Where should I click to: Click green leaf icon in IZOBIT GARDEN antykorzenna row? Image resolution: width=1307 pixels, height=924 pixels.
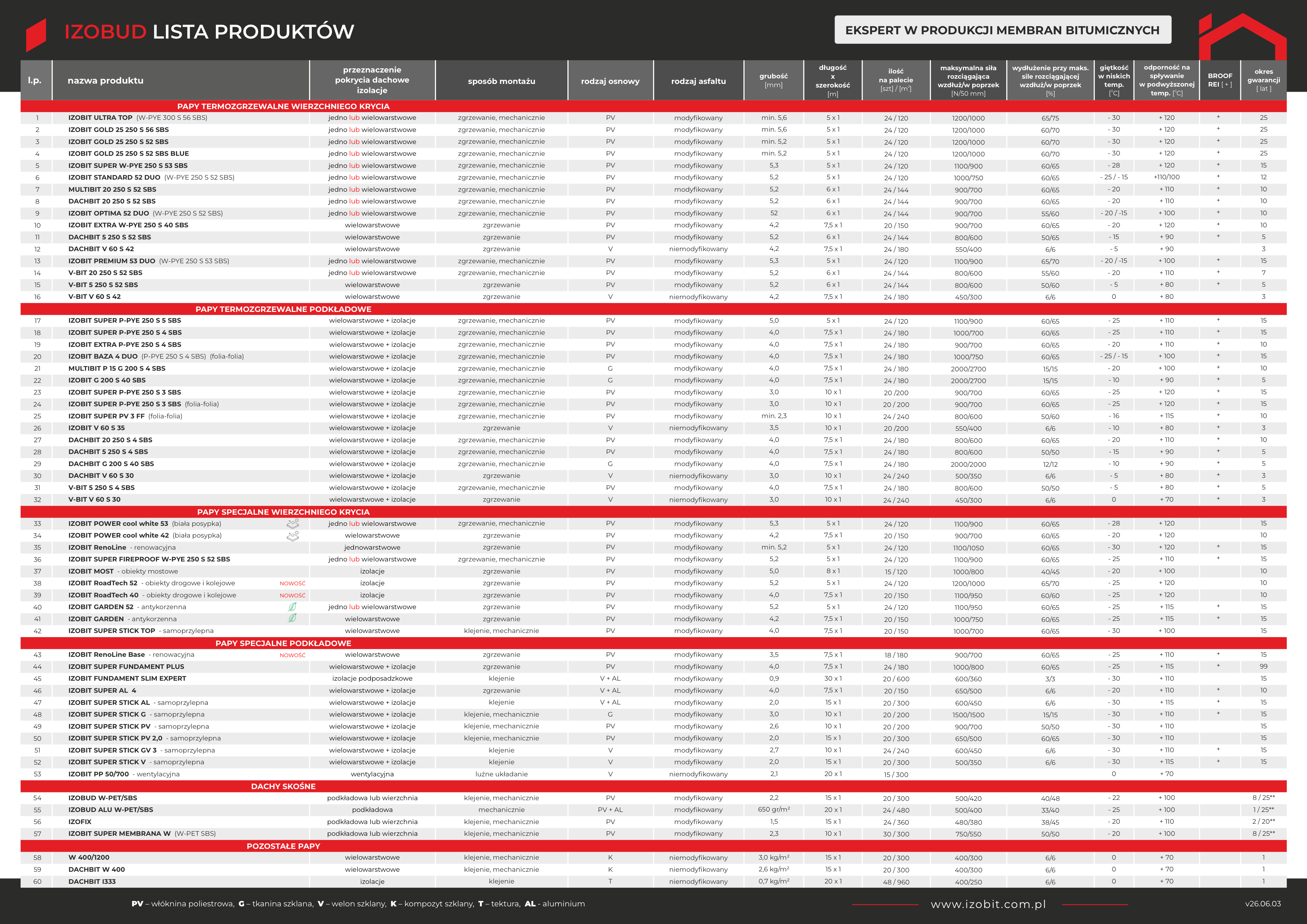tap(292, 619)
